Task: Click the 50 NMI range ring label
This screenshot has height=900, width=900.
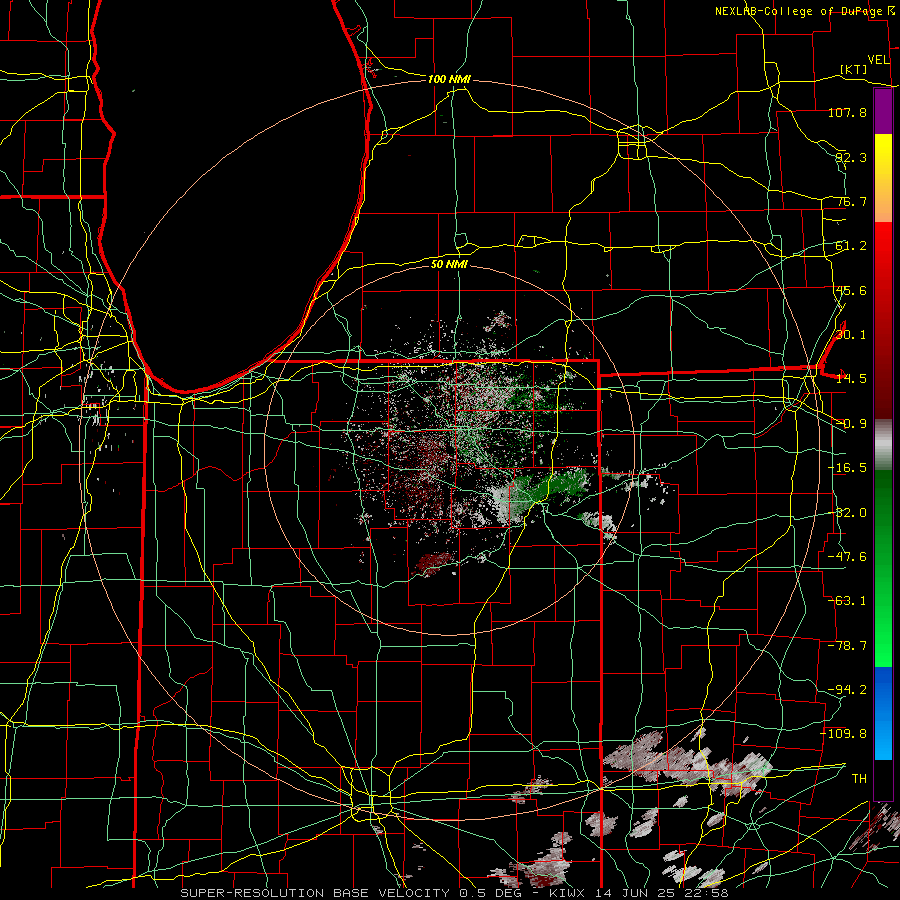Action: click(449, 264)
